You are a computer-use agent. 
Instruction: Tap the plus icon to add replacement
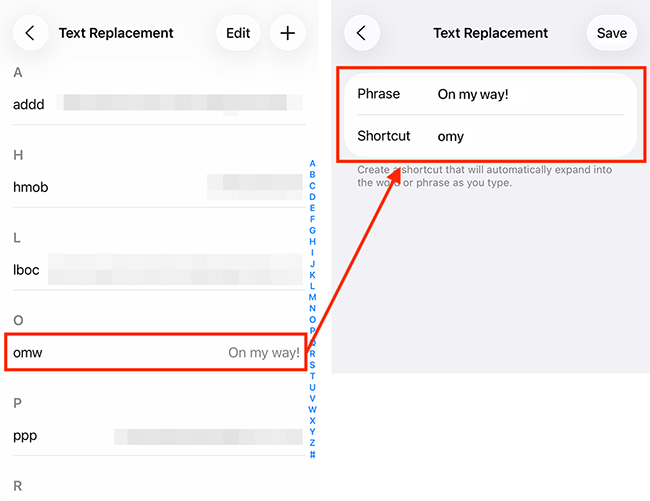287,33
